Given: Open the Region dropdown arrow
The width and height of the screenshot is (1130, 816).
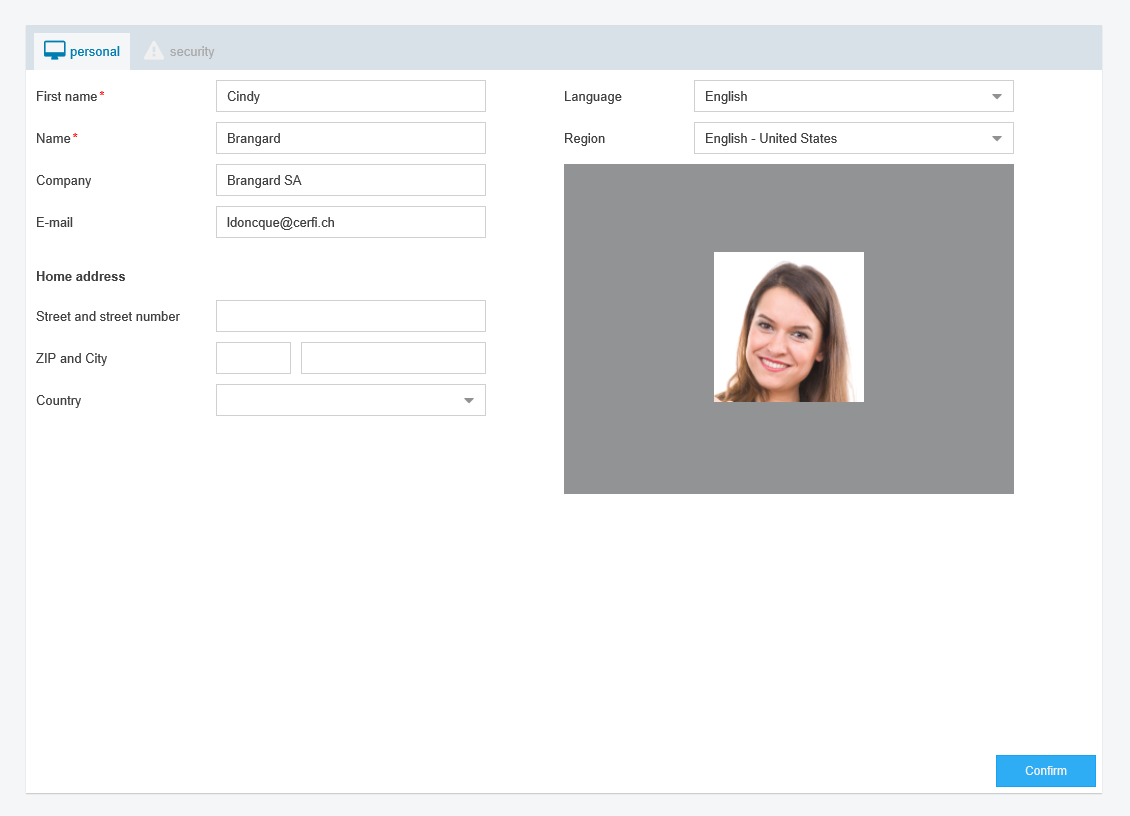Looking at the screenshot, I should click(996, 139).
